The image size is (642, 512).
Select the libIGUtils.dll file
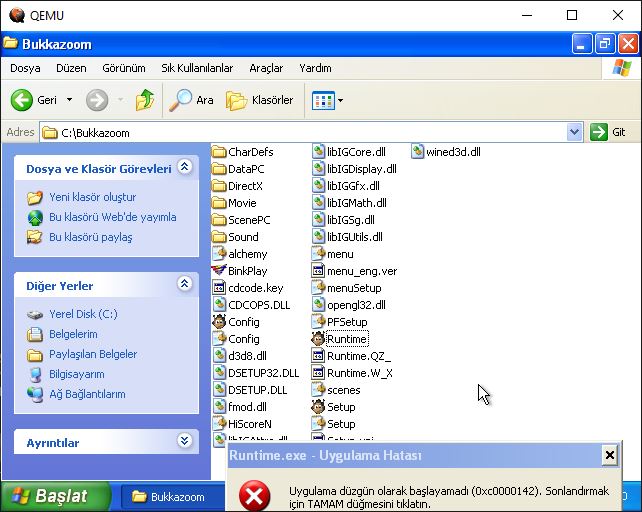(x=348, y=237)
